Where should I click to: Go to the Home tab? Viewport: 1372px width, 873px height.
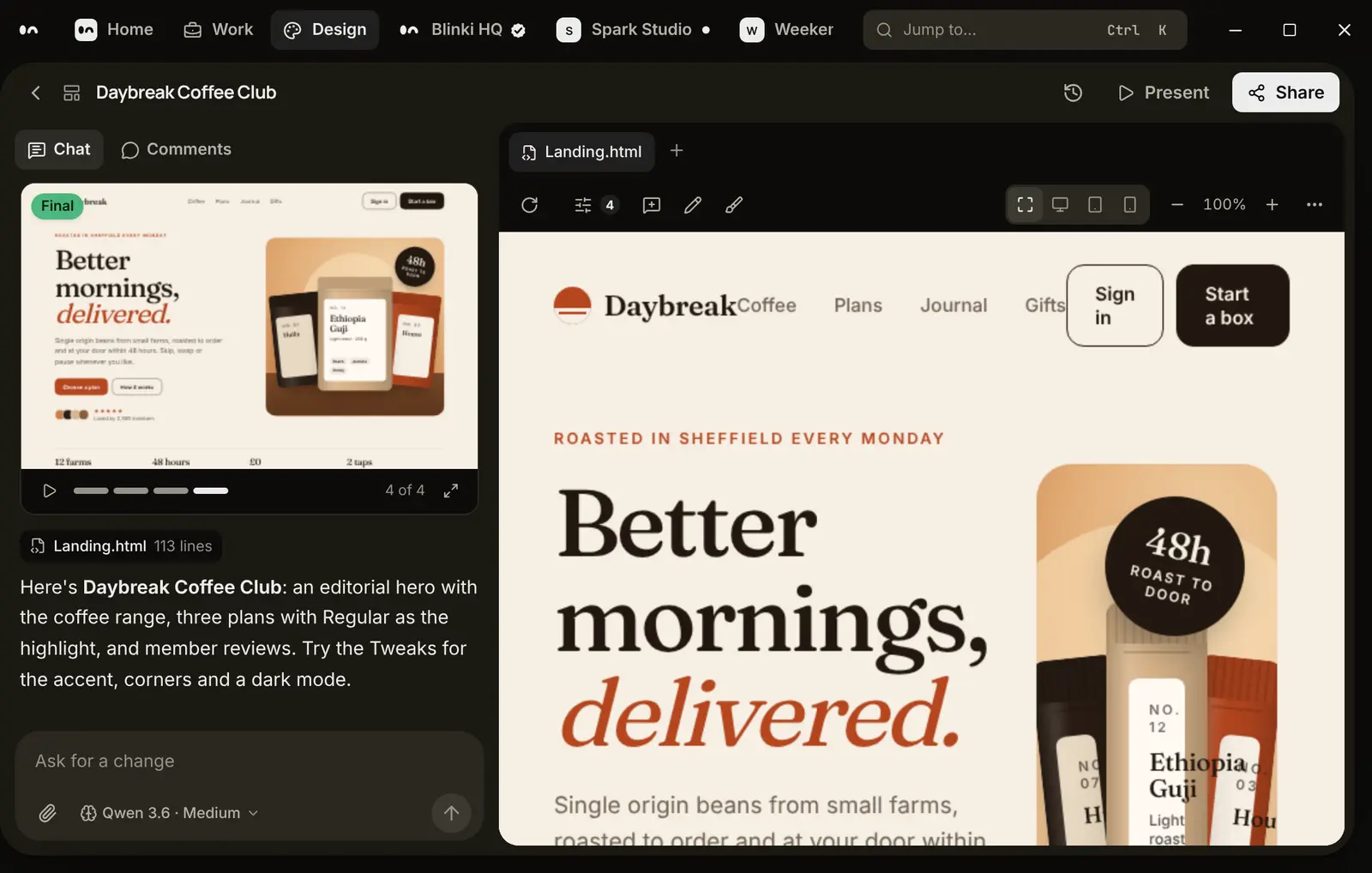pos(114,30)
